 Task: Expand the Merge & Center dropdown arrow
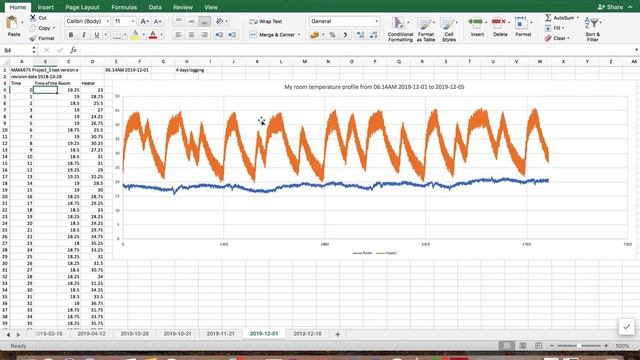click(299, 35)
